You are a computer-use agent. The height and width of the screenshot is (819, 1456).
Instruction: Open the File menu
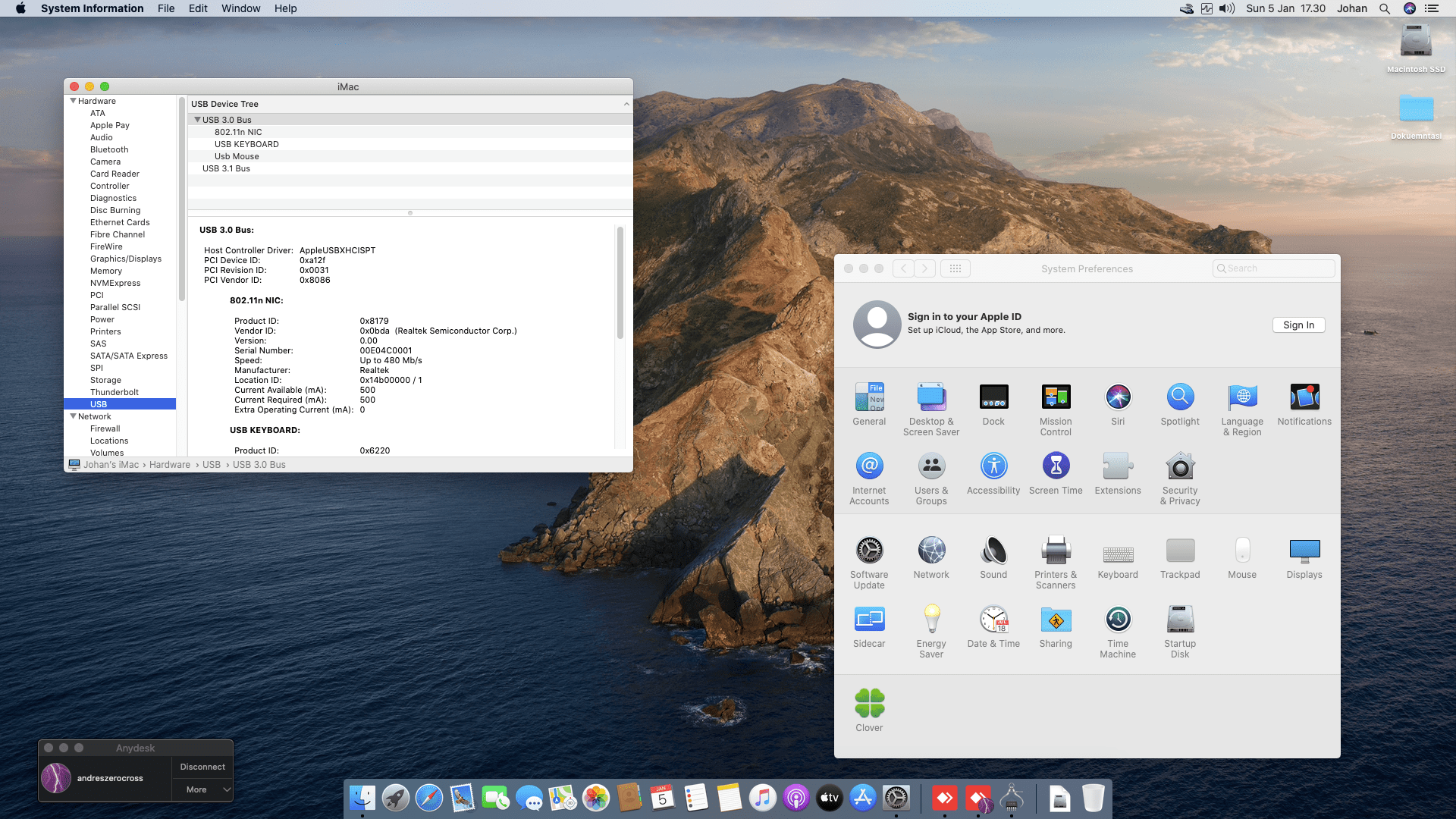click(x=166, y=8)
